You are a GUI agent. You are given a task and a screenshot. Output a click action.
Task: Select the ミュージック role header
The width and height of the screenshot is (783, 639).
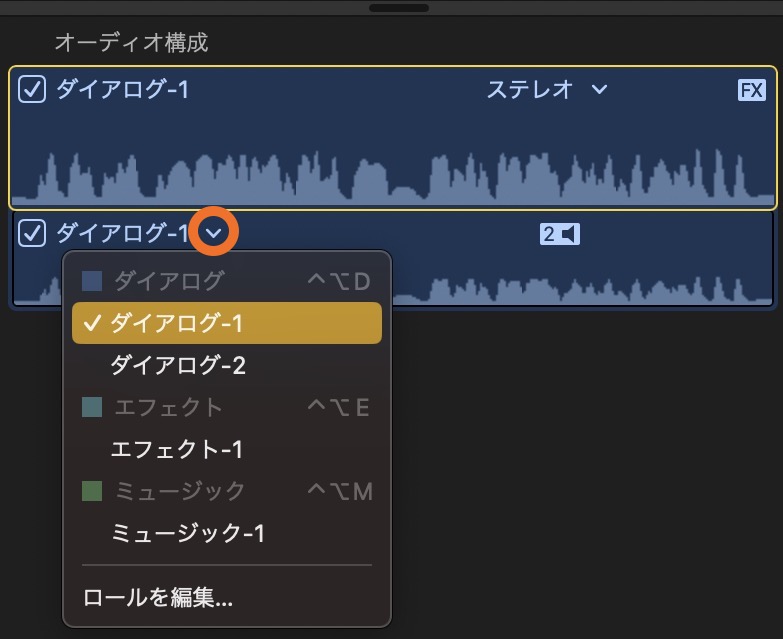227,491
